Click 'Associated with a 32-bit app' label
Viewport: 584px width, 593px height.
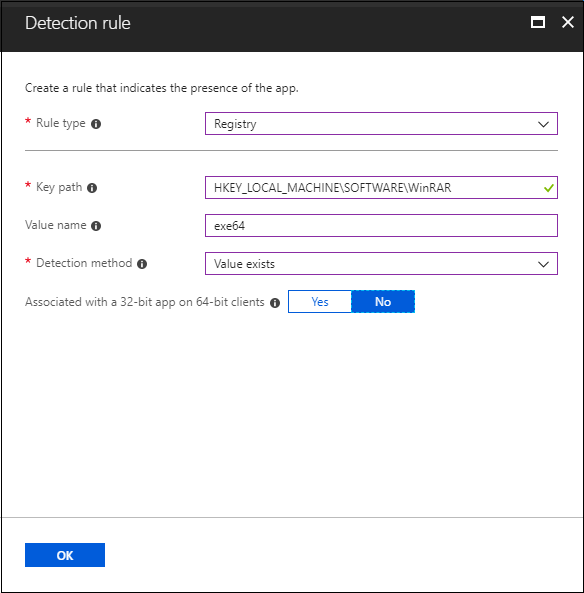pyautogui.click(x=144, y=302)
